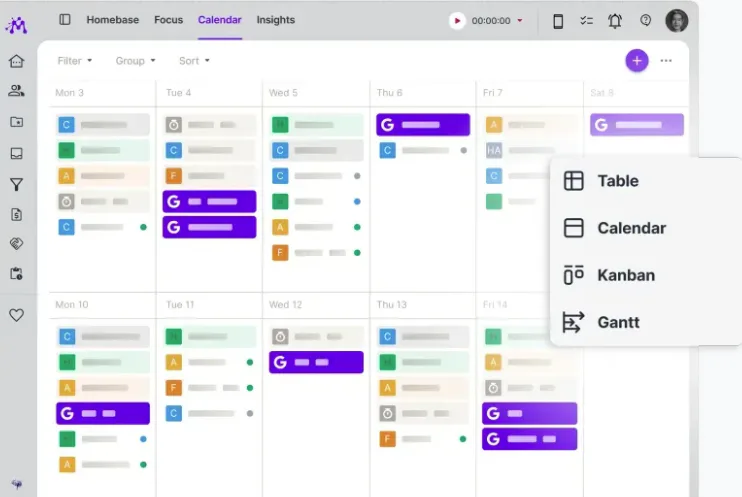The image size is (742, 497).
Task: Open the invoice document sidebar icon
Action: (x=17, y=214)
